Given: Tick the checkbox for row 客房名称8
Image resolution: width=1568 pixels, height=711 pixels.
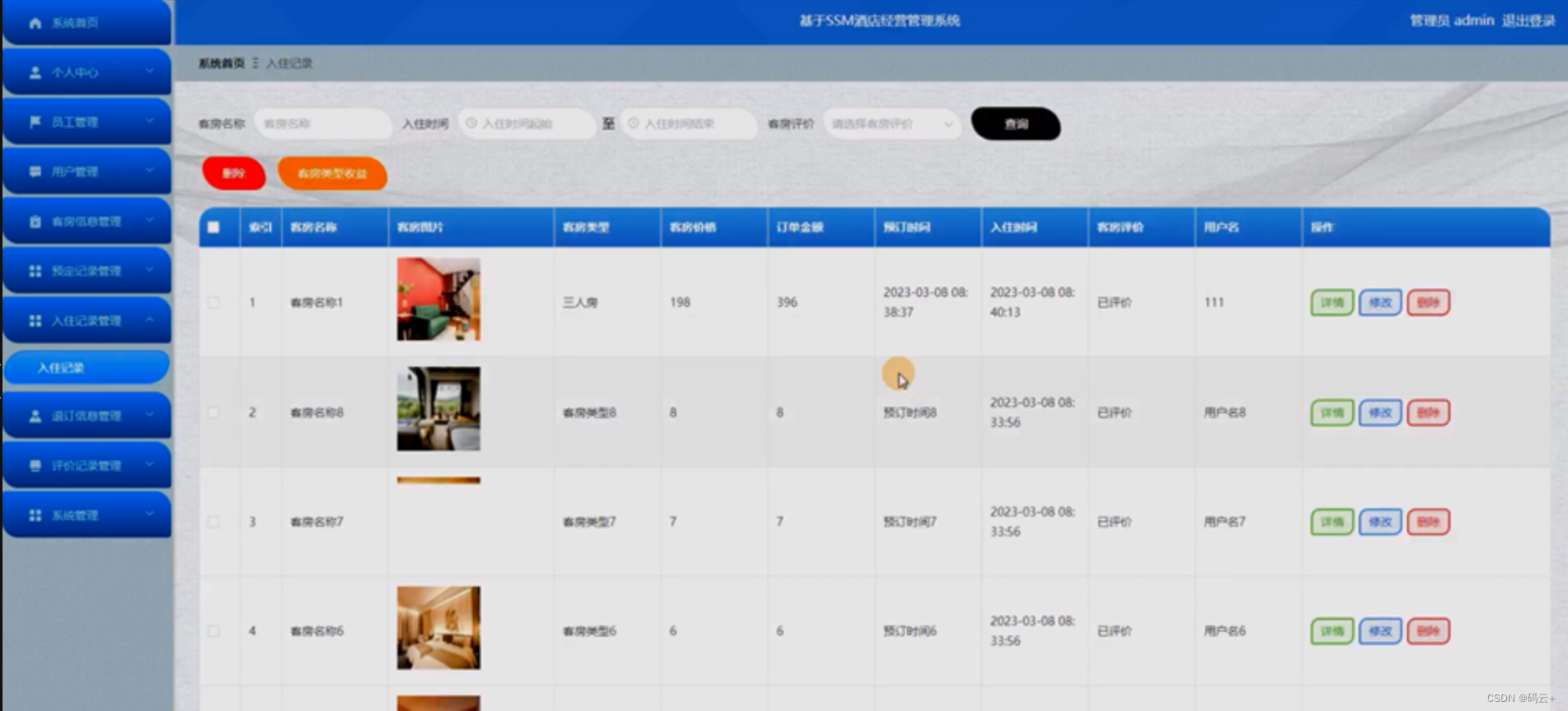Looking at the screenshot, I should 214,413.
